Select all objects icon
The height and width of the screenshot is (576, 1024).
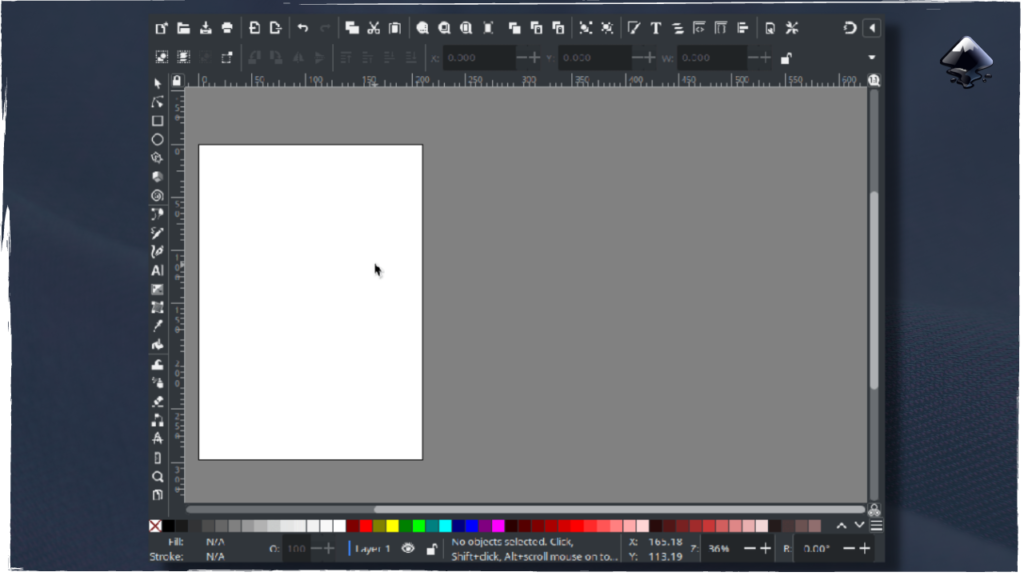[161, 57]
